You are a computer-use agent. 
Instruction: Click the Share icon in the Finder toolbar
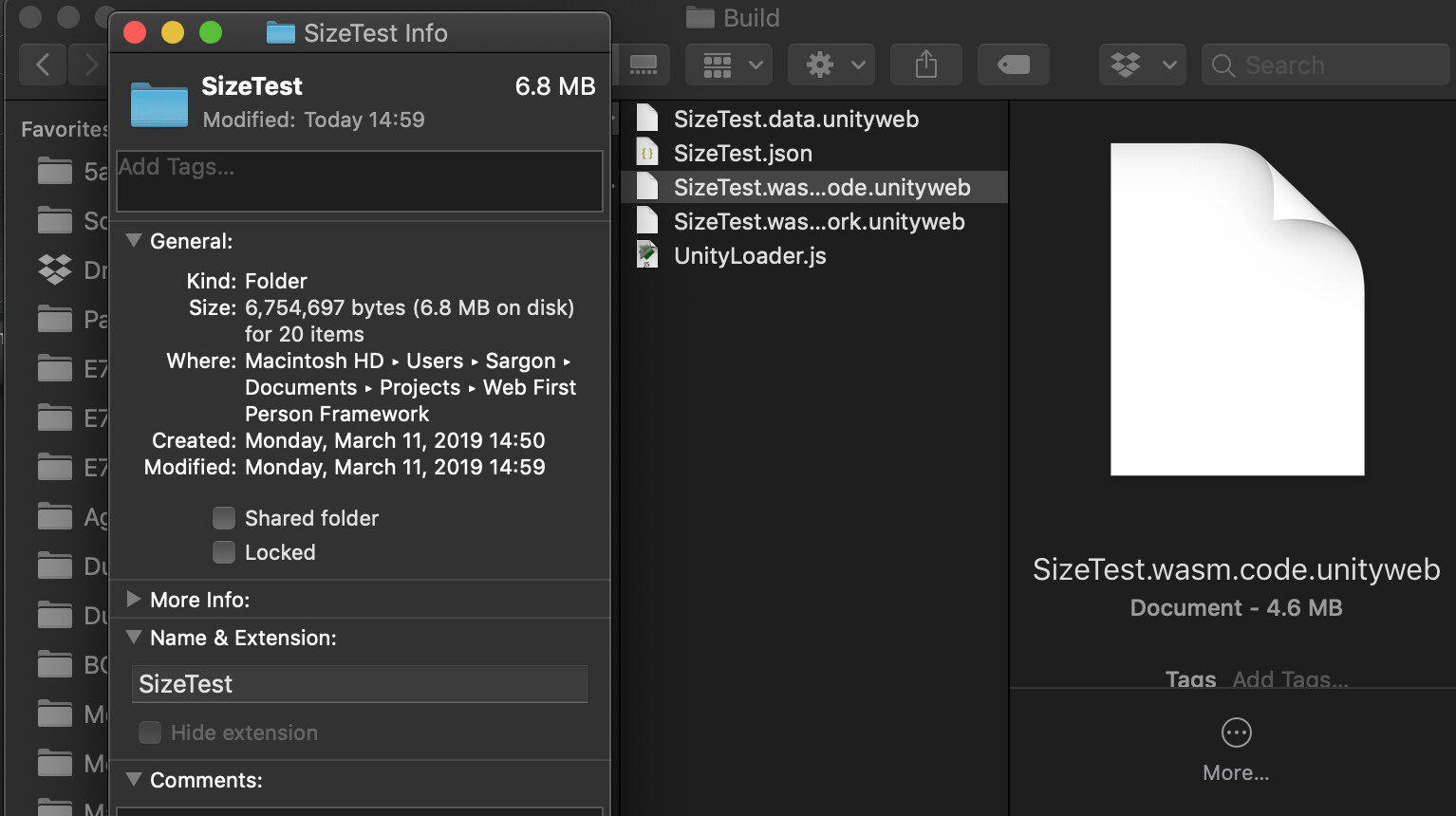[925, 65]
